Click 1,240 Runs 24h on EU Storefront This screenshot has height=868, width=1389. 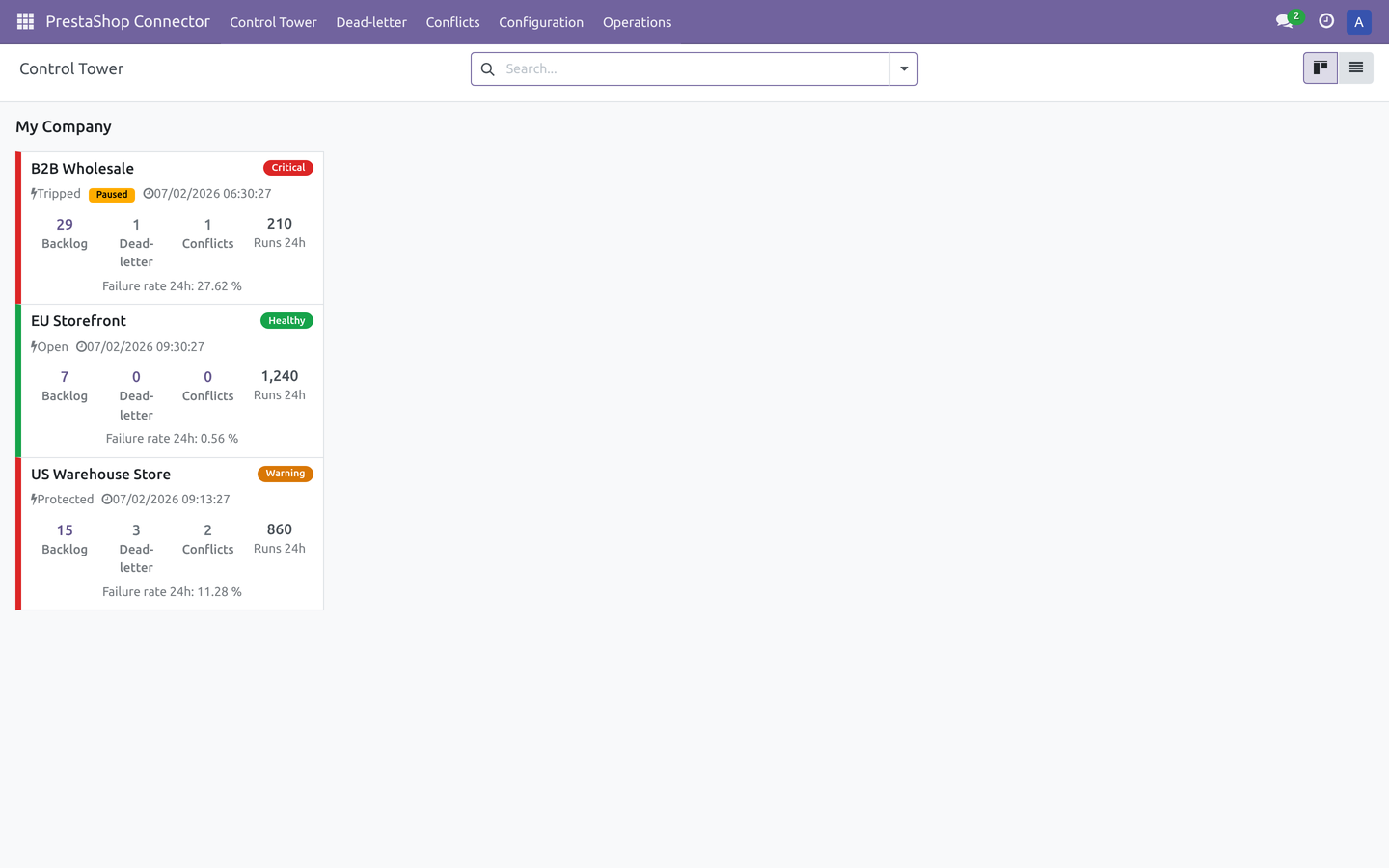280,385
